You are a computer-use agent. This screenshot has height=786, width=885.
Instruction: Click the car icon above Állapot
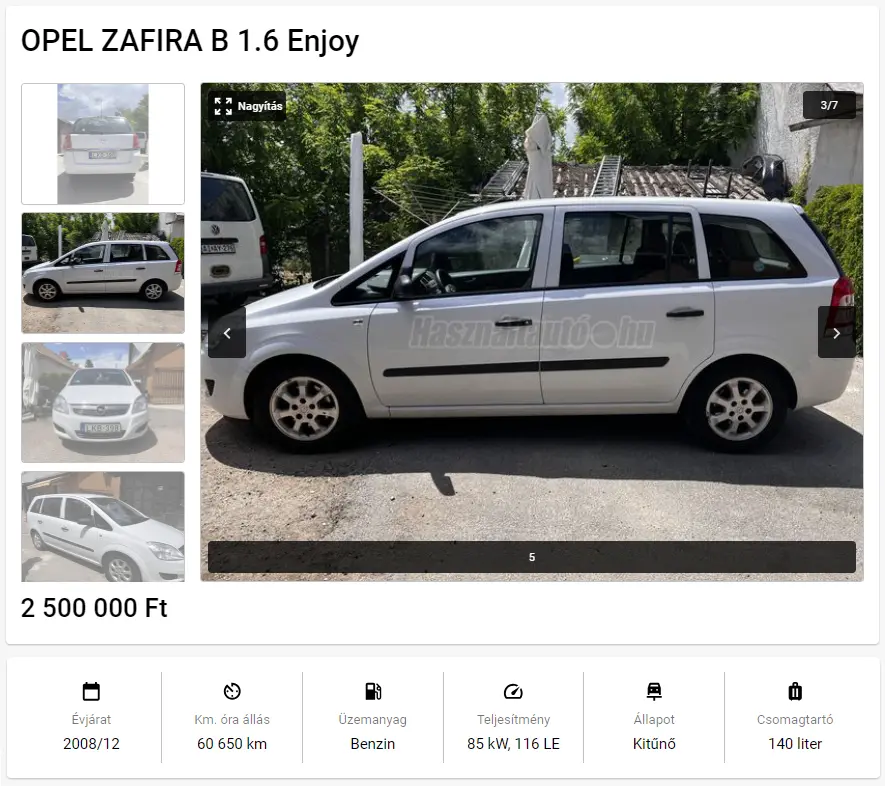[654, 691]
